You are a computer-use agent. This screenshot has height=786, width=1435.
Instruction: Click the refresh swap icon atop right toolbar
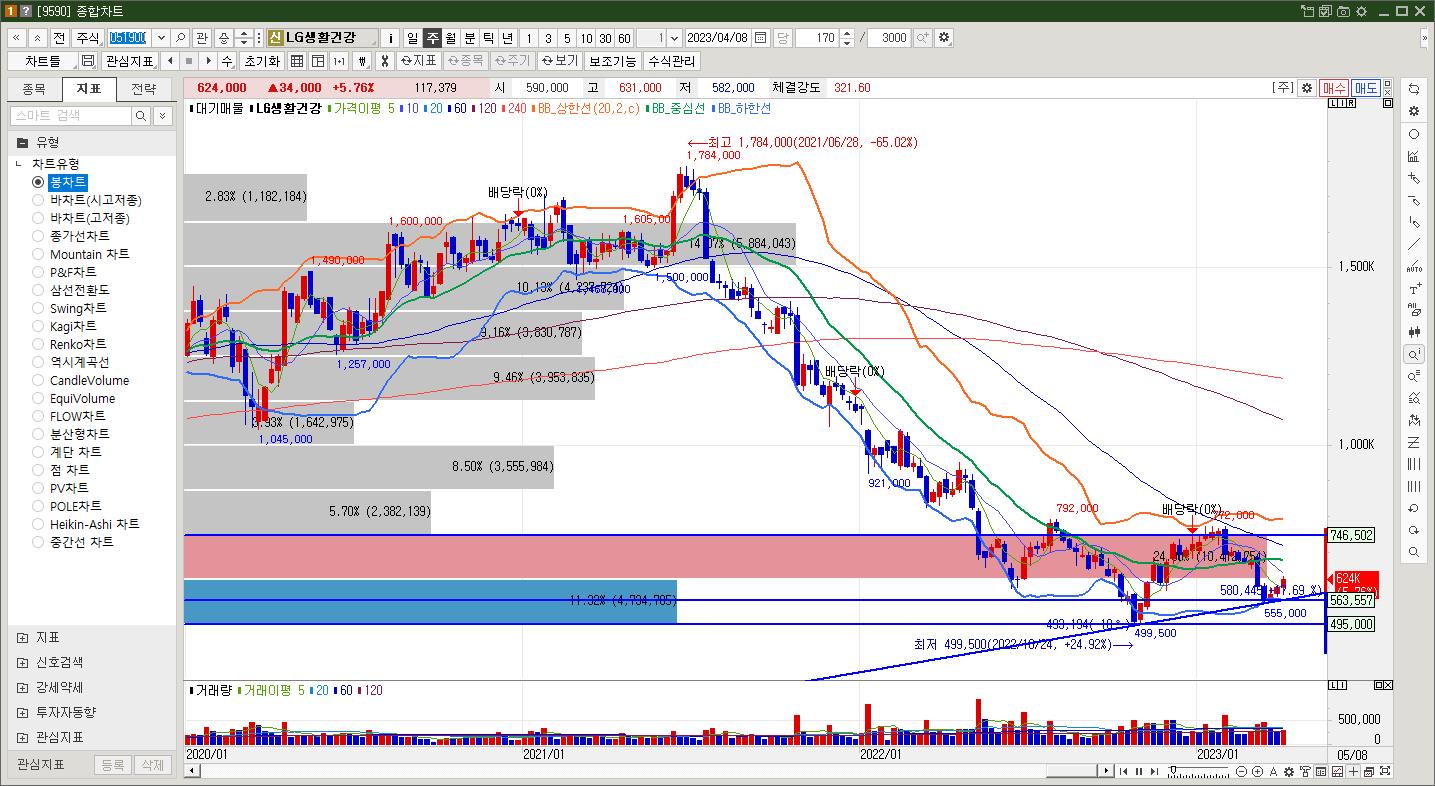point(1414,90)
